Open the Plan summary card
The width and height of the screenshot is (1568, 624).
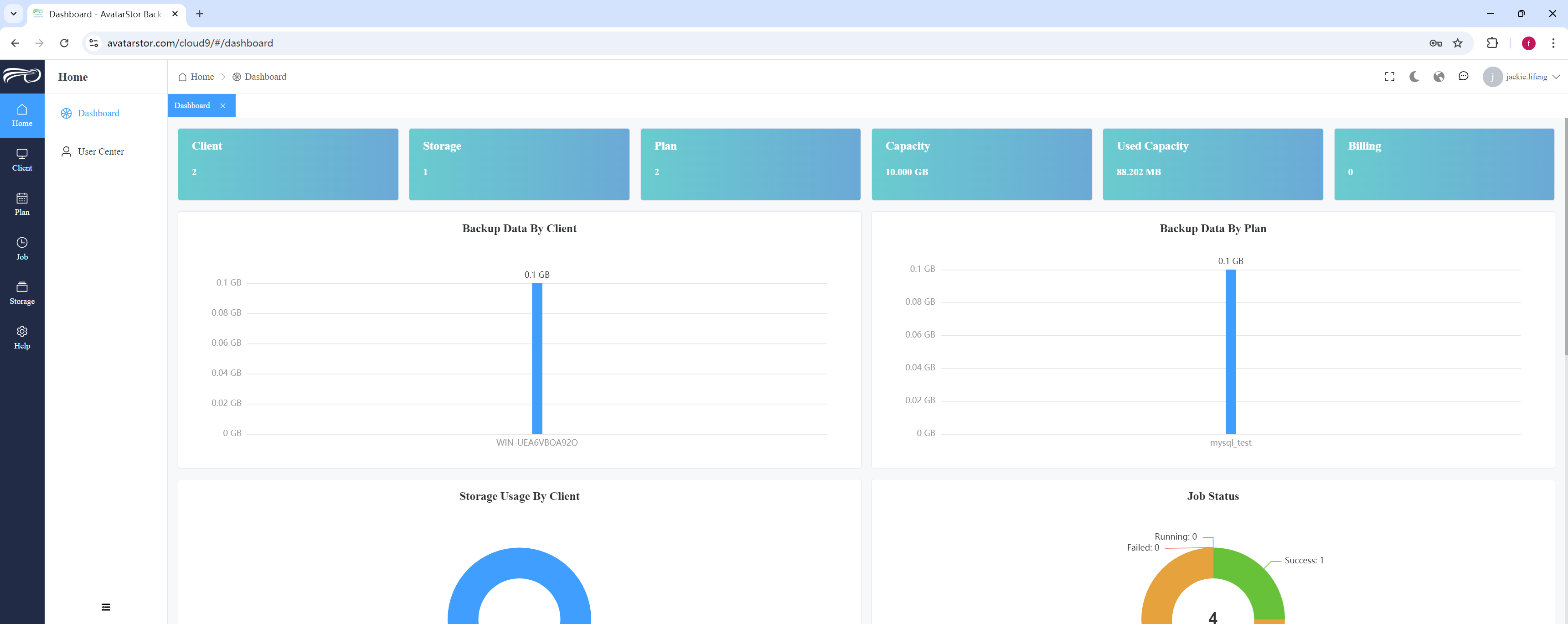751,164
